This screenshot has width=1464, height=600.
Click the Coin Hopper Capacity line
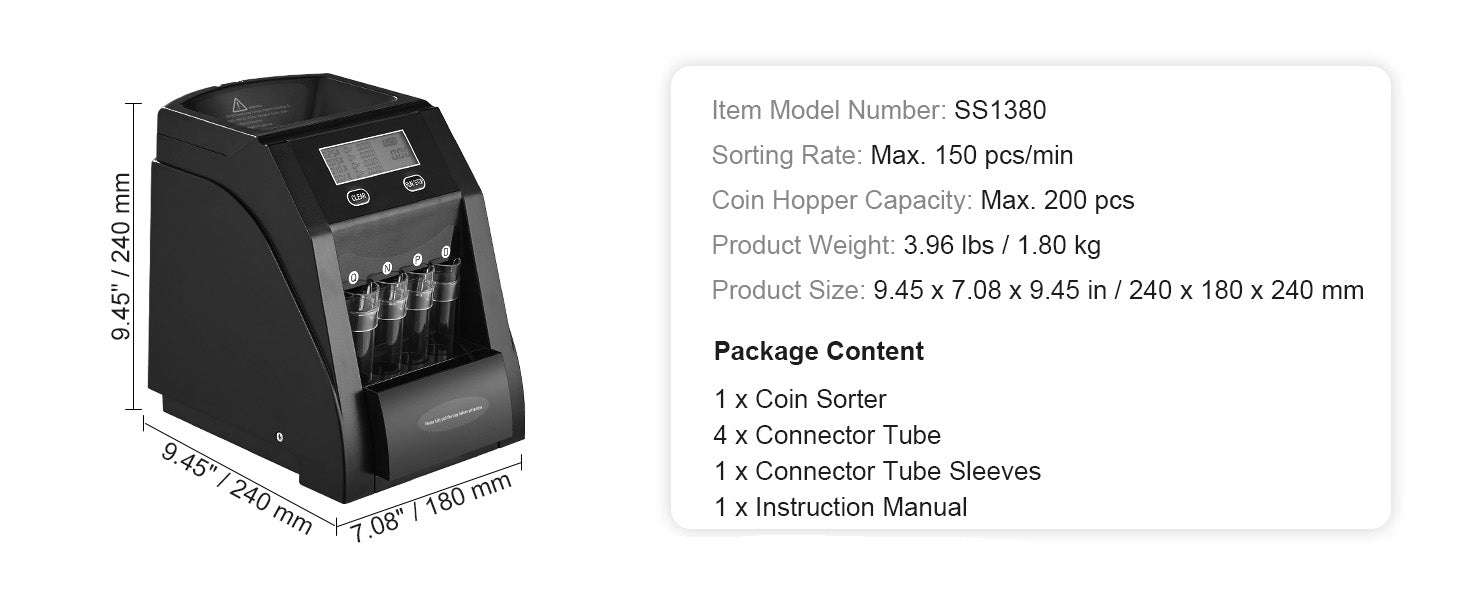point(923,200)
